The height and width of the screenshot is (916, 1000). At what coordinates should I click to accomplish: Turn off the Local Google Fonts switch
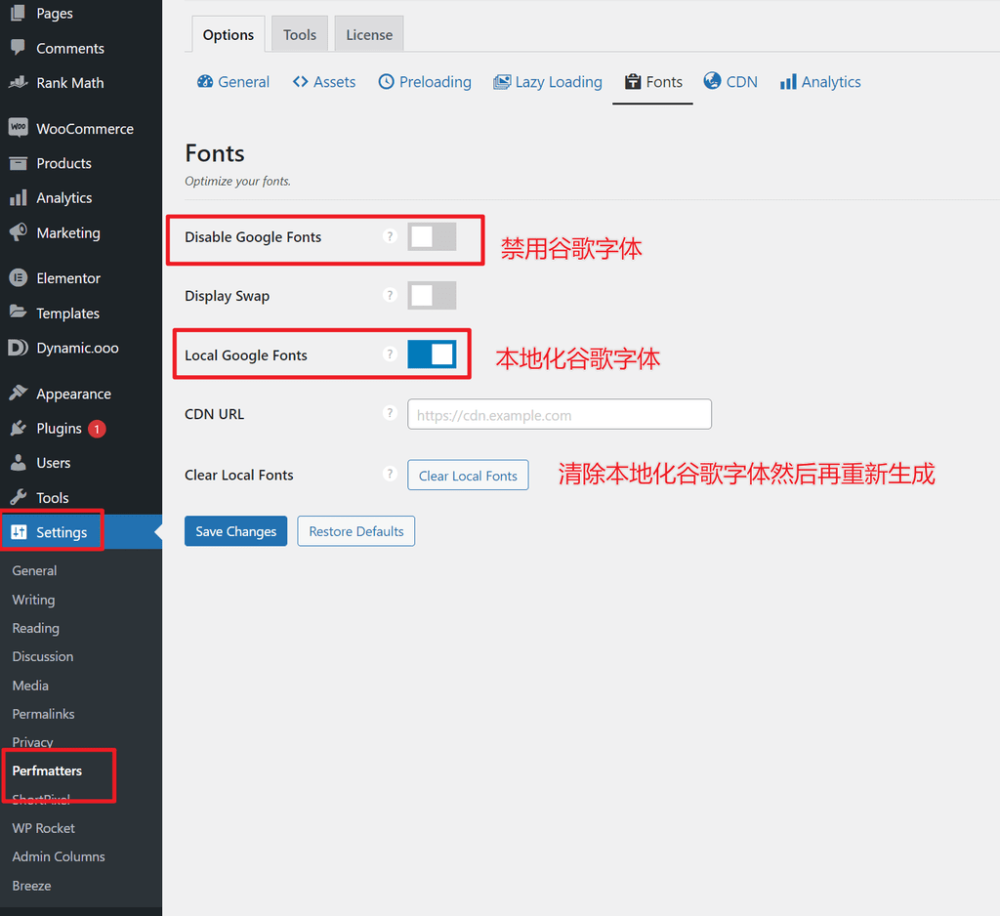pyautogui.click(x=432, y=355)
